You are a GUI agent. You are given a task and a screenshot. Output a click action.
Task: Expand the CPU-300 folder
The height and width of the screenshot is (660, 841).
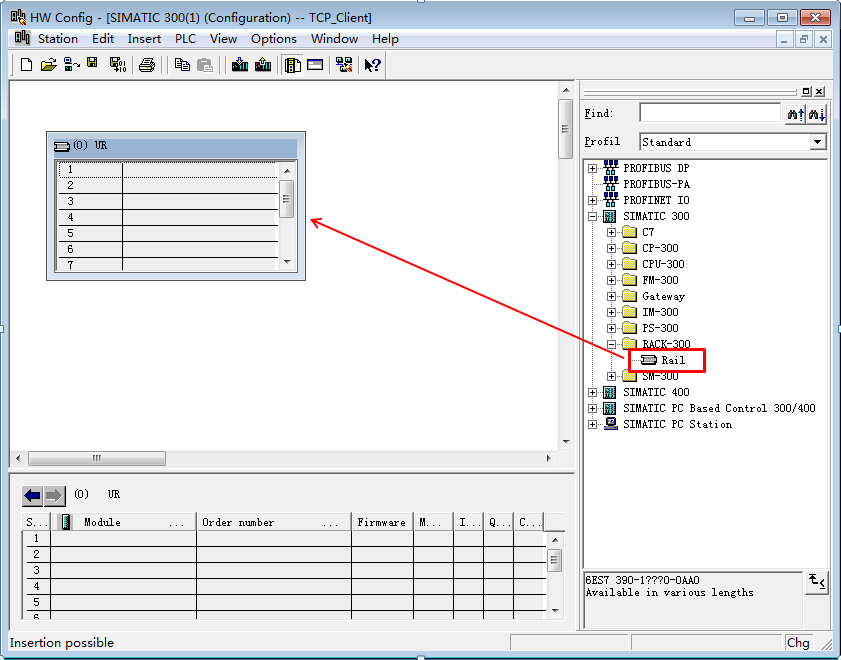(x=611, y=264)
